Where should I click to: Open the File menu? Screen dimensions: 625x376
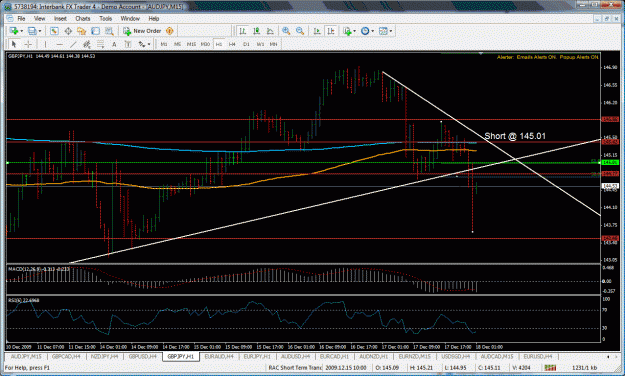click(21, 18)
